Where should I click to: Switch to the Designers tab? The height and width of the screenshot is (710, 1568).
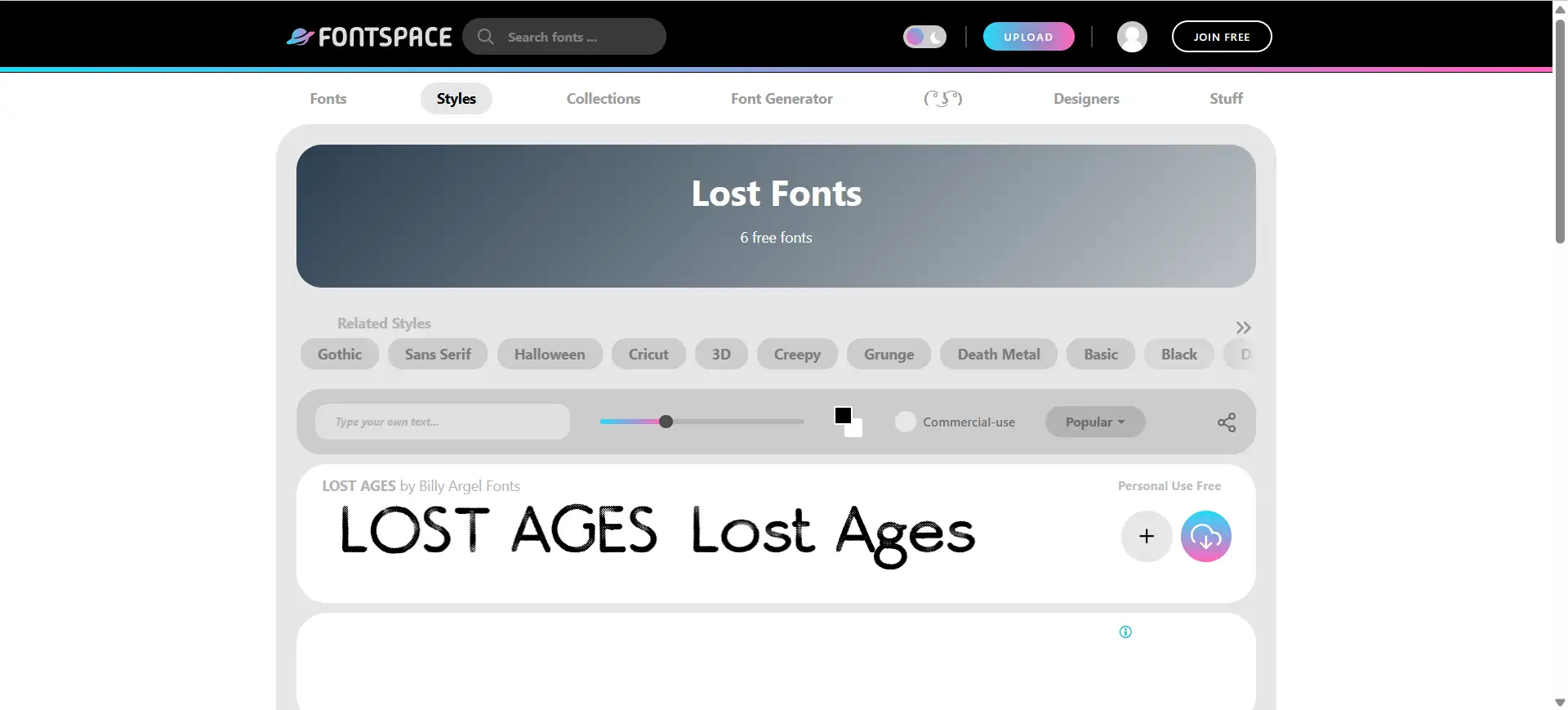(x=1086, y=99)
